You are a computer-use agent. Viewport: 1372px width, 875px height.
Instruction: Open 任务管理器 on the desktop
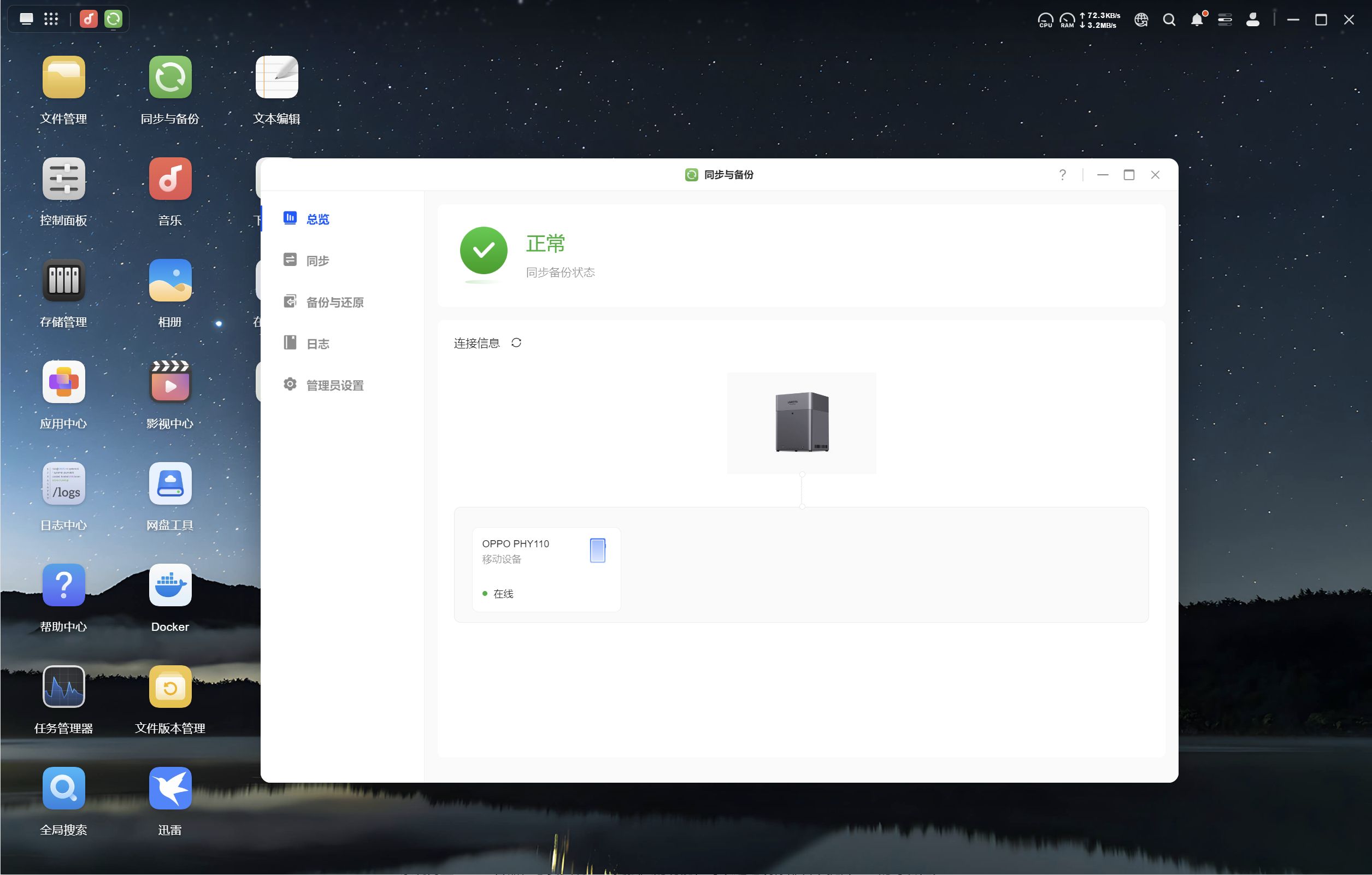[63, 687]
